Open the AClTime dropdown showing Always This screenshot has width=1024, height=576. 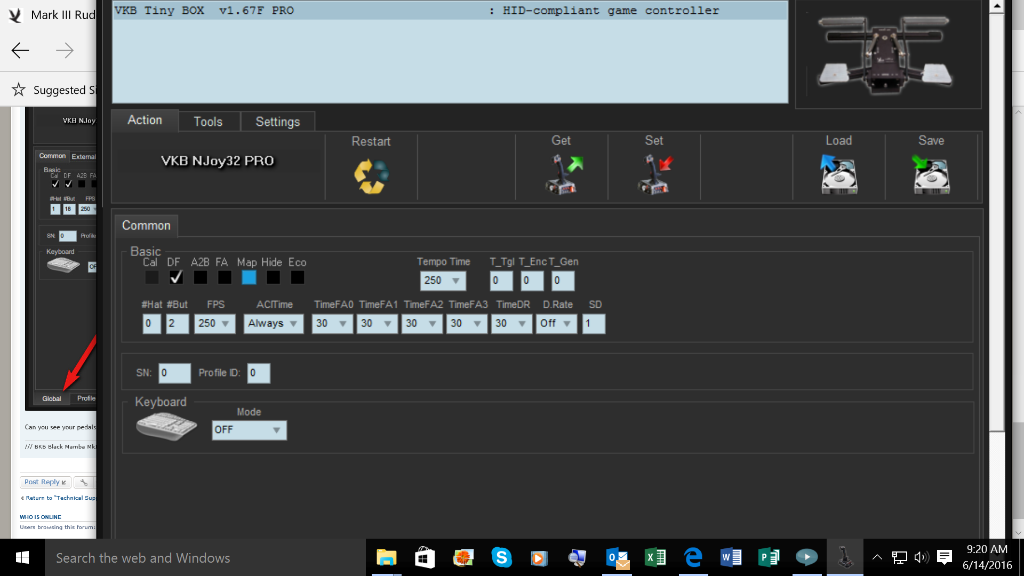(x=273, y=323)
